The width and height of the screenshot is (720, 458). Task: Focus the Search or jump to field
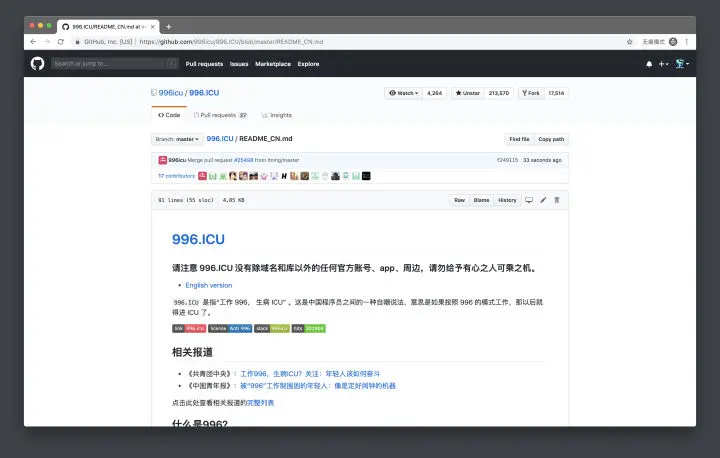pos(114,63)
